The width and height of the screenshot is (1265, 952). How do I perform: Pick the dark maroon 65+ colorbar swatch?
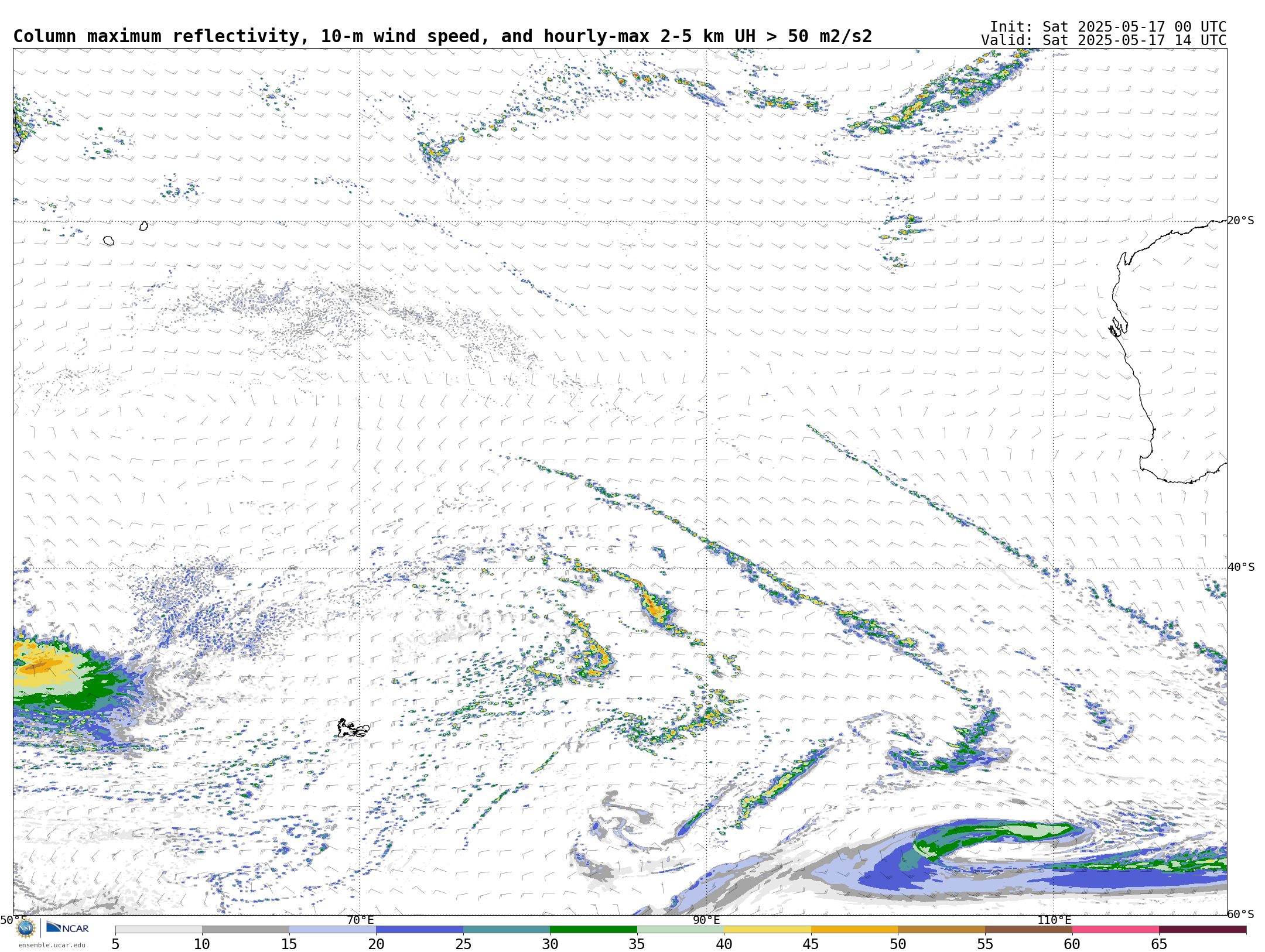pyautogui.click(x=1202, y=929)
